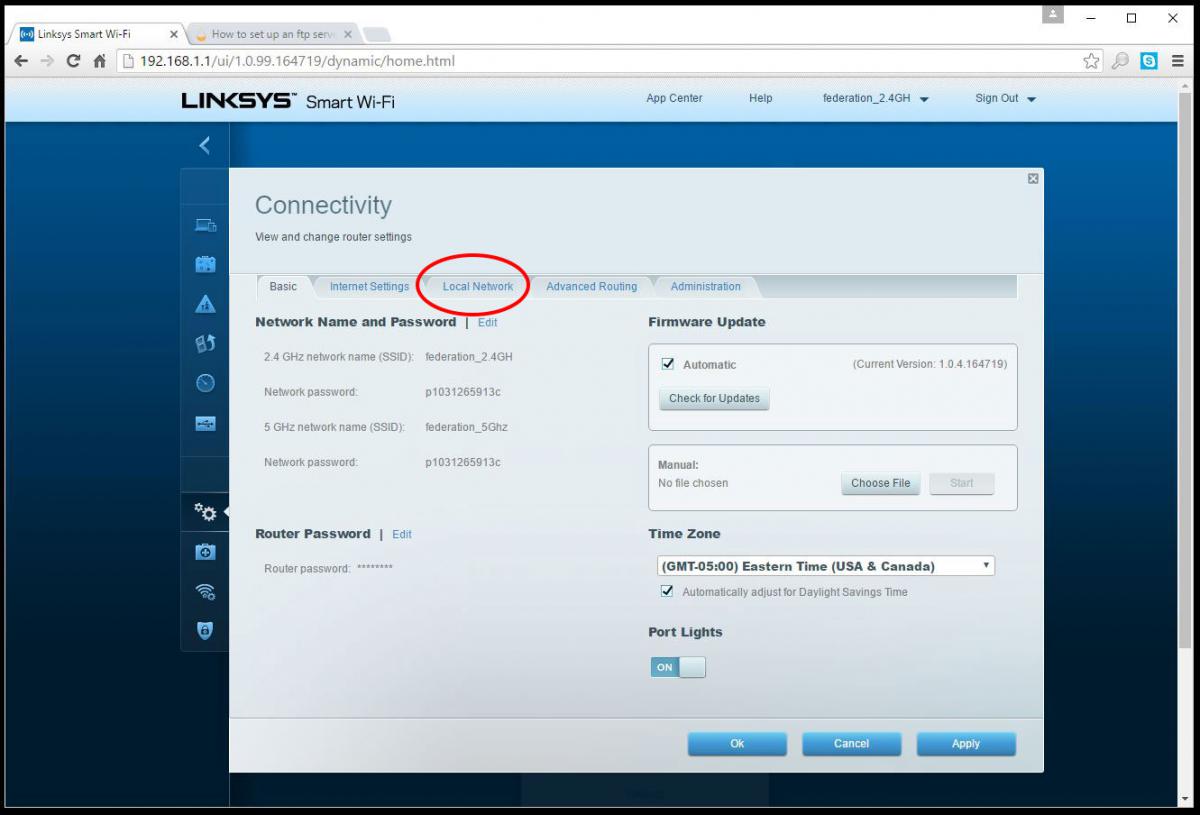Collapse the sidebar with the left chevron
Viewport: 1200px width, 815px height.
204,146
